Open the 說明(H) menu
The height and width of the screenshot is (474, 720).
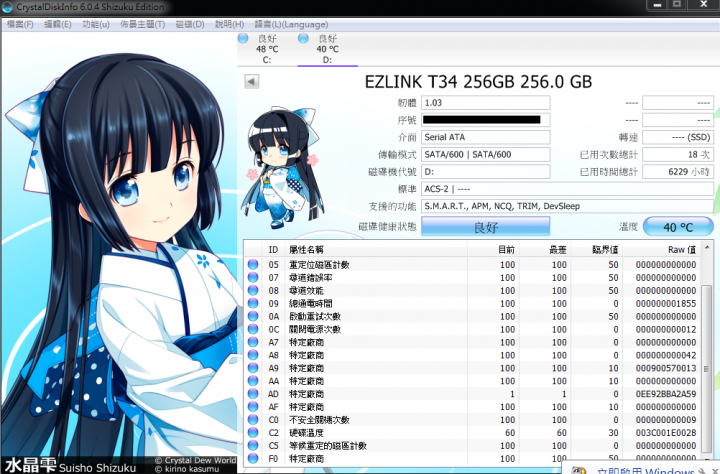click(229, 24)
